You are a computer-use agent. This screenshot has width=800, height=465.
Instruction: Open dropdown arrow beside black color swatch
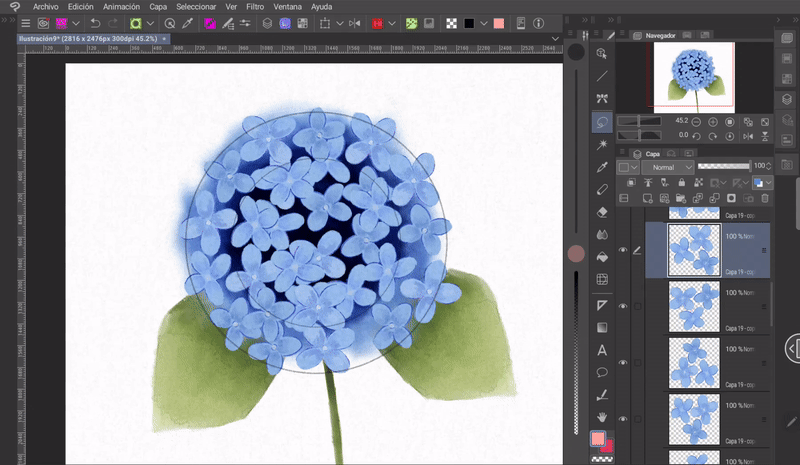point(484,23)
